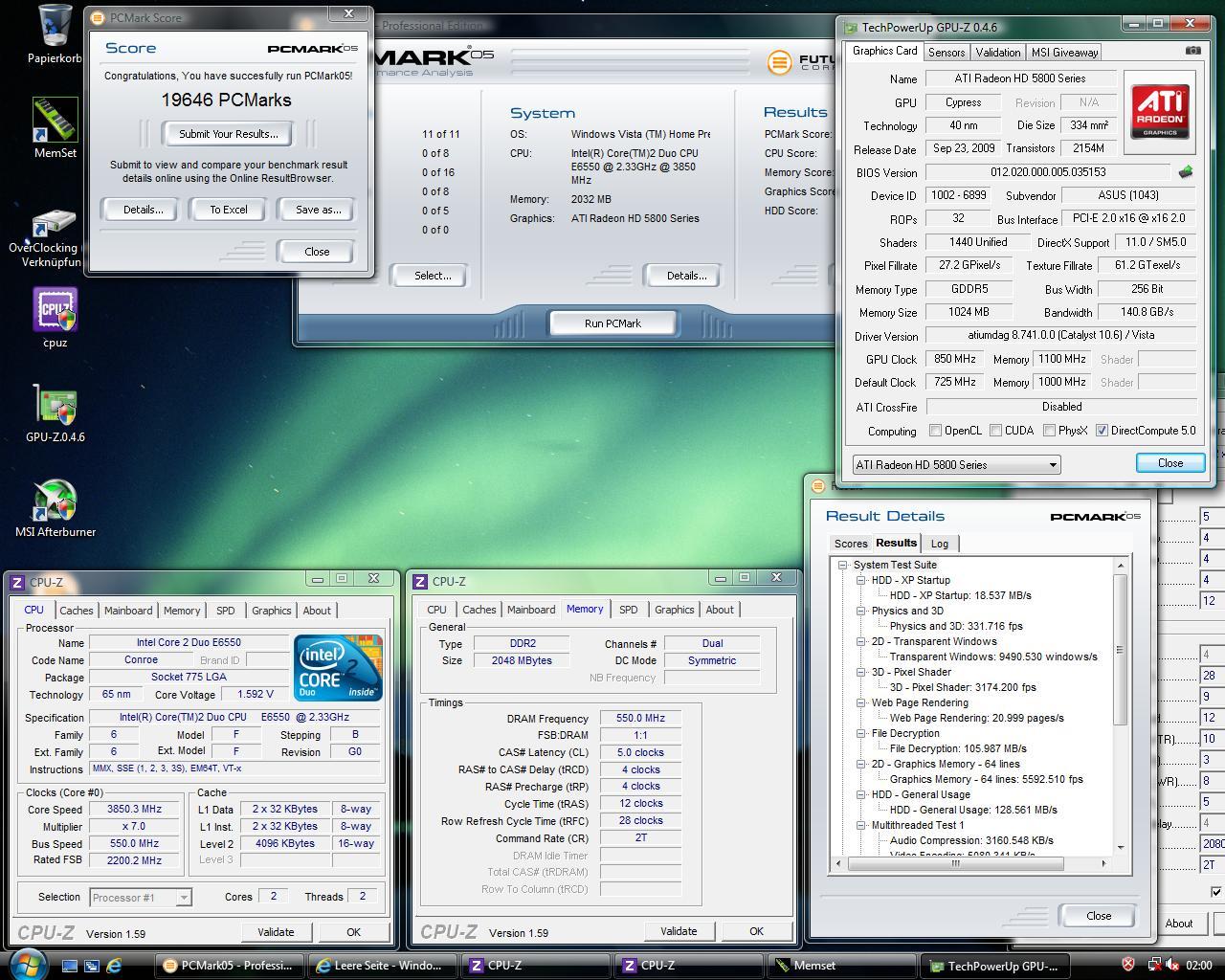Click Submit Your Results button
The height and width of the screenshot is (980, 1225).
(x=229, y=134)
